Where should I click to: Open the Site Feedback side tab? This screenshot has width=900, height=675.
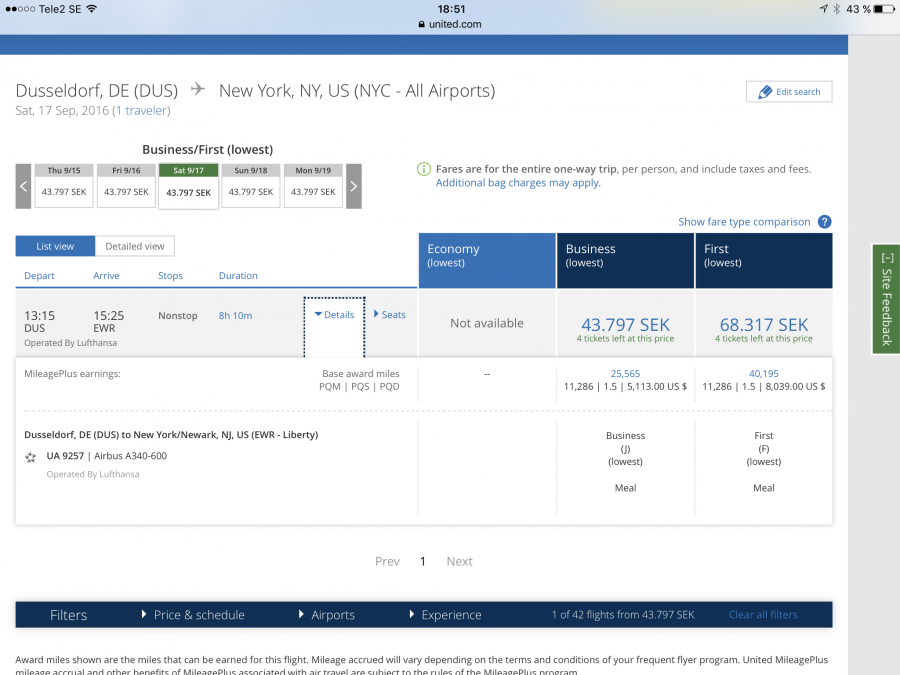[x=886, y=298]
